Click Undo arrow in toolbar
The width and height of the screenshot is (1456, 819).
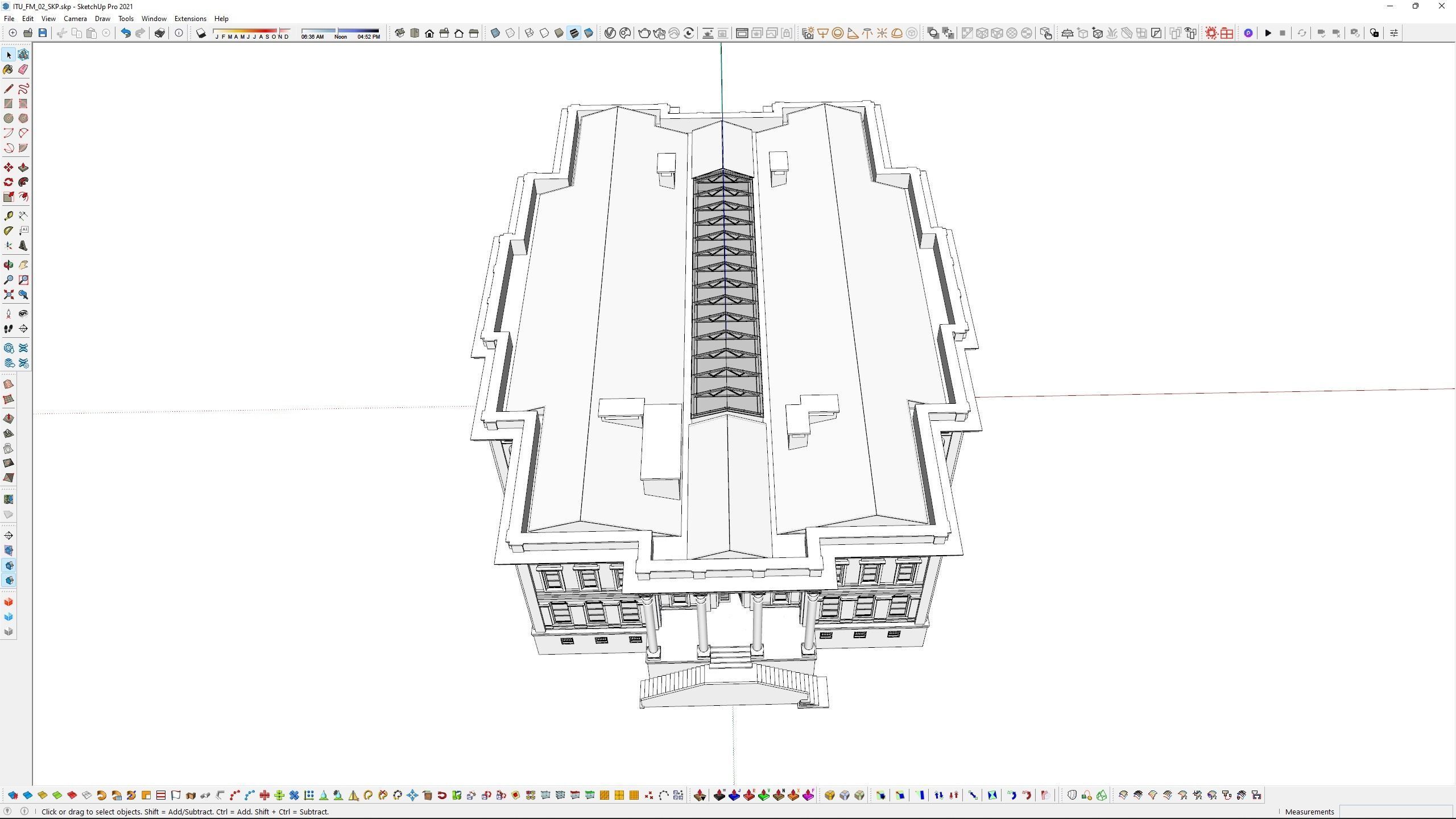125,33
